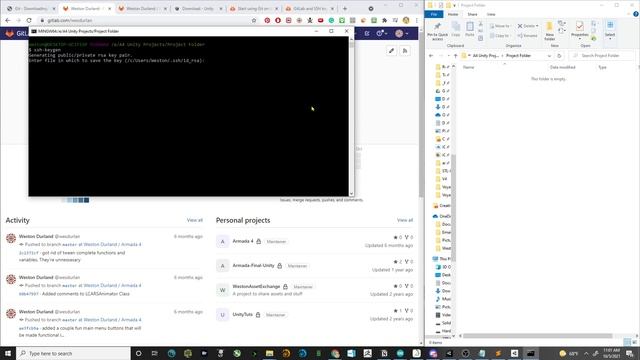Screen dimensions: 640x360
Task: Refresh the Project Folder location in Explorer
Action: (559, 56)
